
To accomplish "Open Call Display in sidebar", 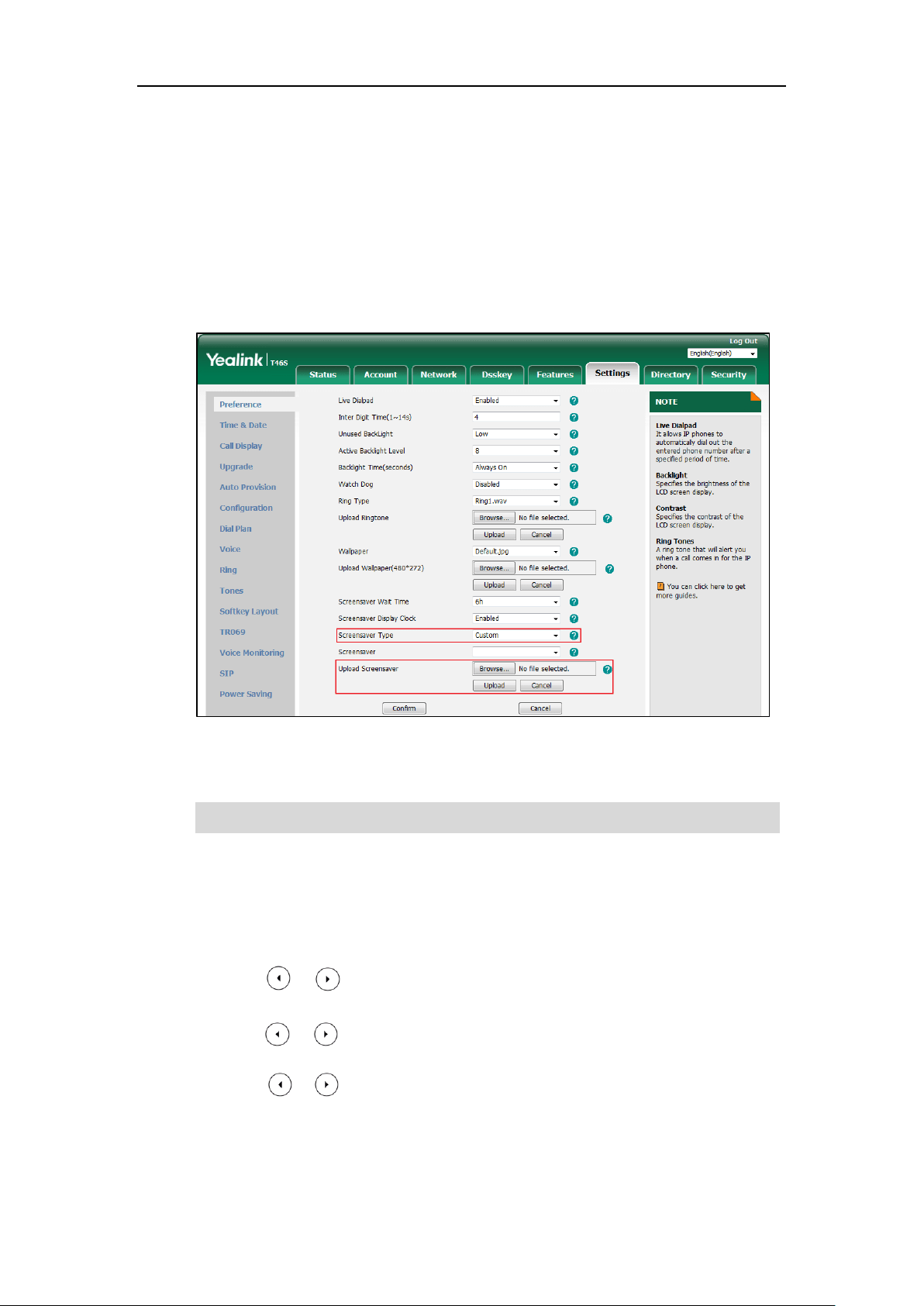I will pyautogui.click(x=240, y=446).
